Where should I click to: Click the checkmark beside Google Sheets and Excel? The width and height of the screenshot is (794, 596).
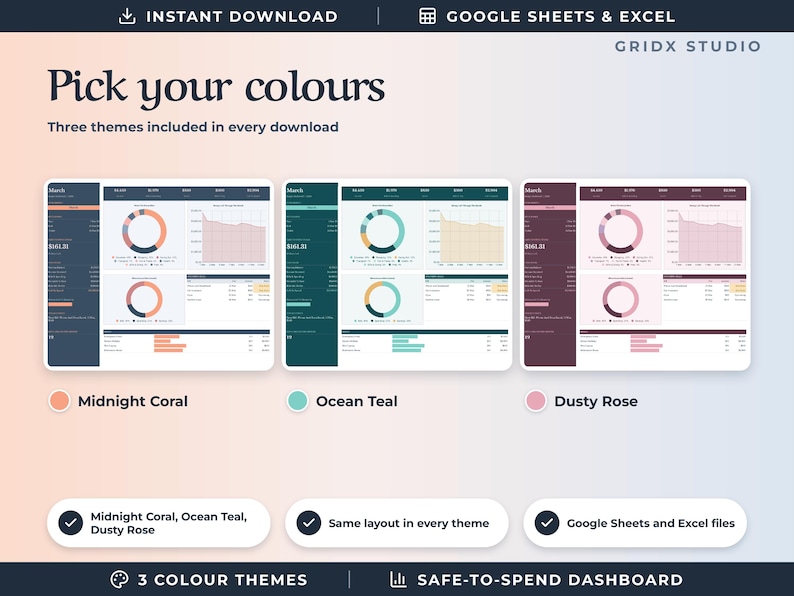pos(547,523)
